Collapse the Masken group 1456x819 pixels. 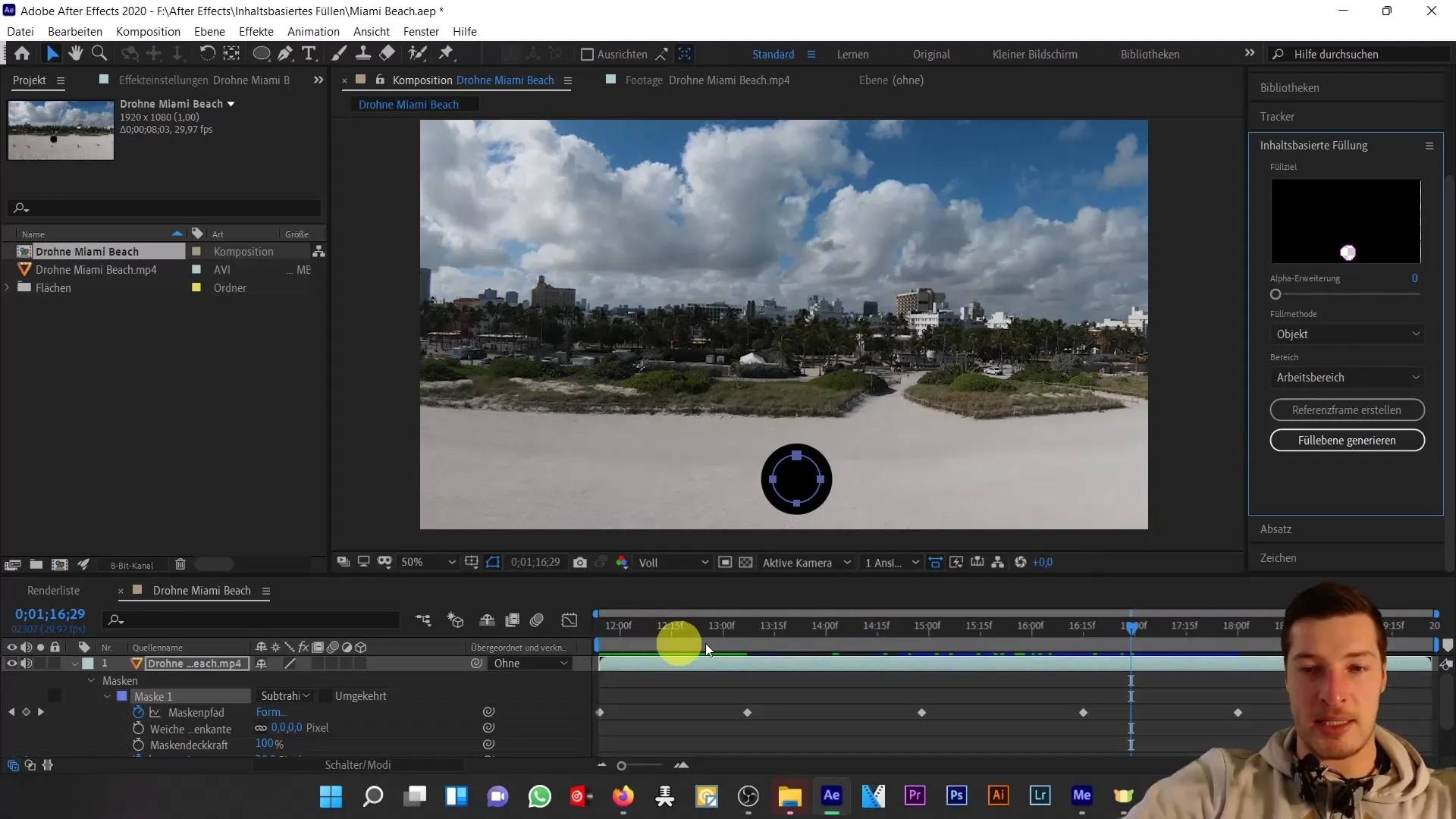point(91,681)
